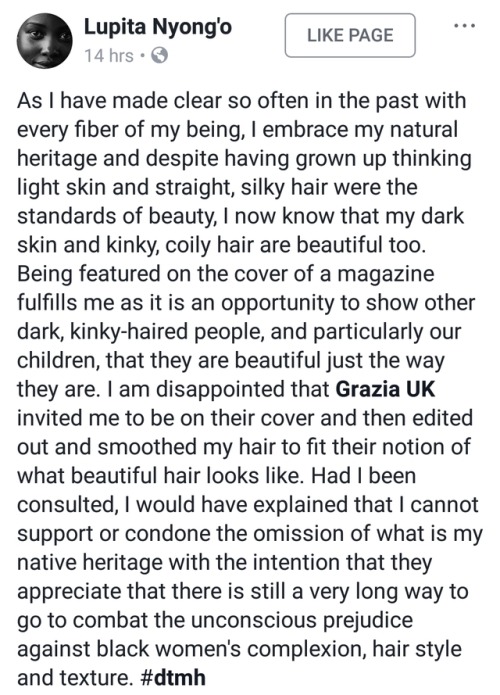The width and height of the screenshot is (500, 695).
Task: Click the line 'support or condone the omission'
Action: (250, 534)
